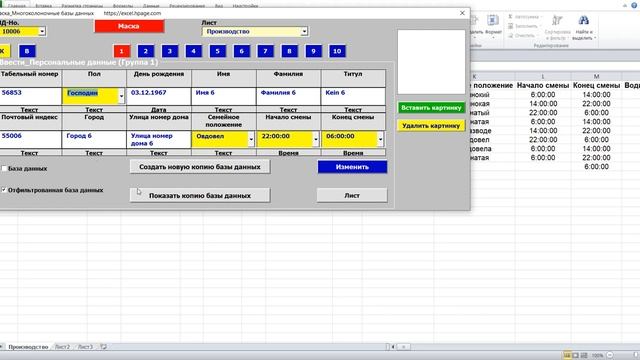Click green Вставить картинку button
The height and width of the screenshot is (360, 640).
click(x=431, y=108)
